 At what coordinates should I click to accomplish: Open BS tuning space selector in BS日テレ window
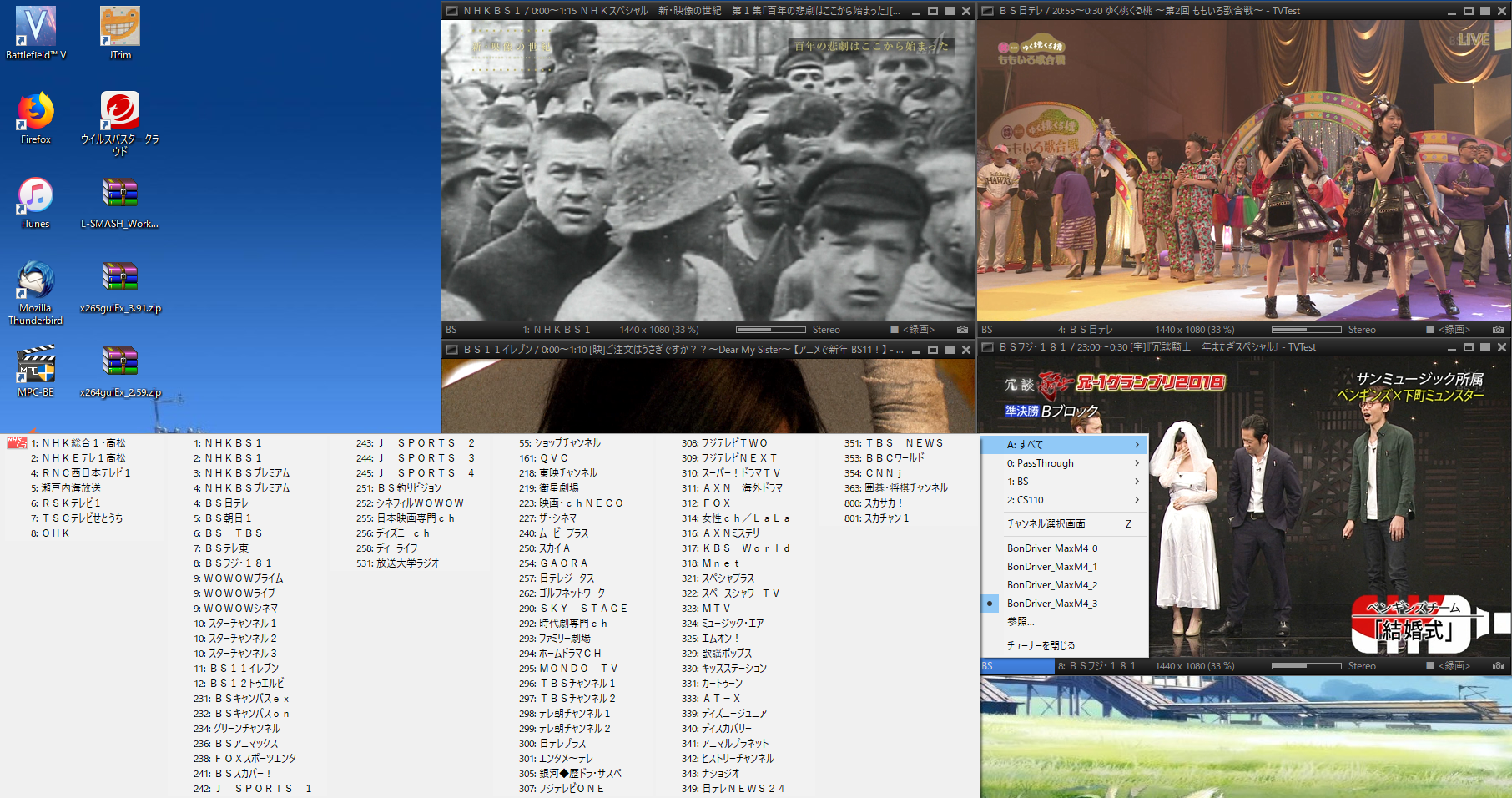(986, 330)
